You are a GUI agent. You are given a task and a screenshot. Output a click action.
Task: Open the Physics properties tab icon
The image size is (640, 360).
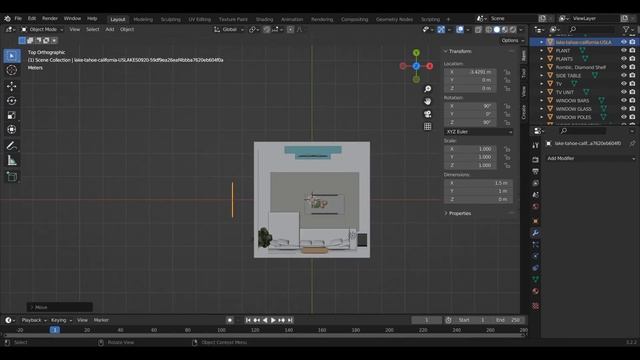click(x=536, y=256)
